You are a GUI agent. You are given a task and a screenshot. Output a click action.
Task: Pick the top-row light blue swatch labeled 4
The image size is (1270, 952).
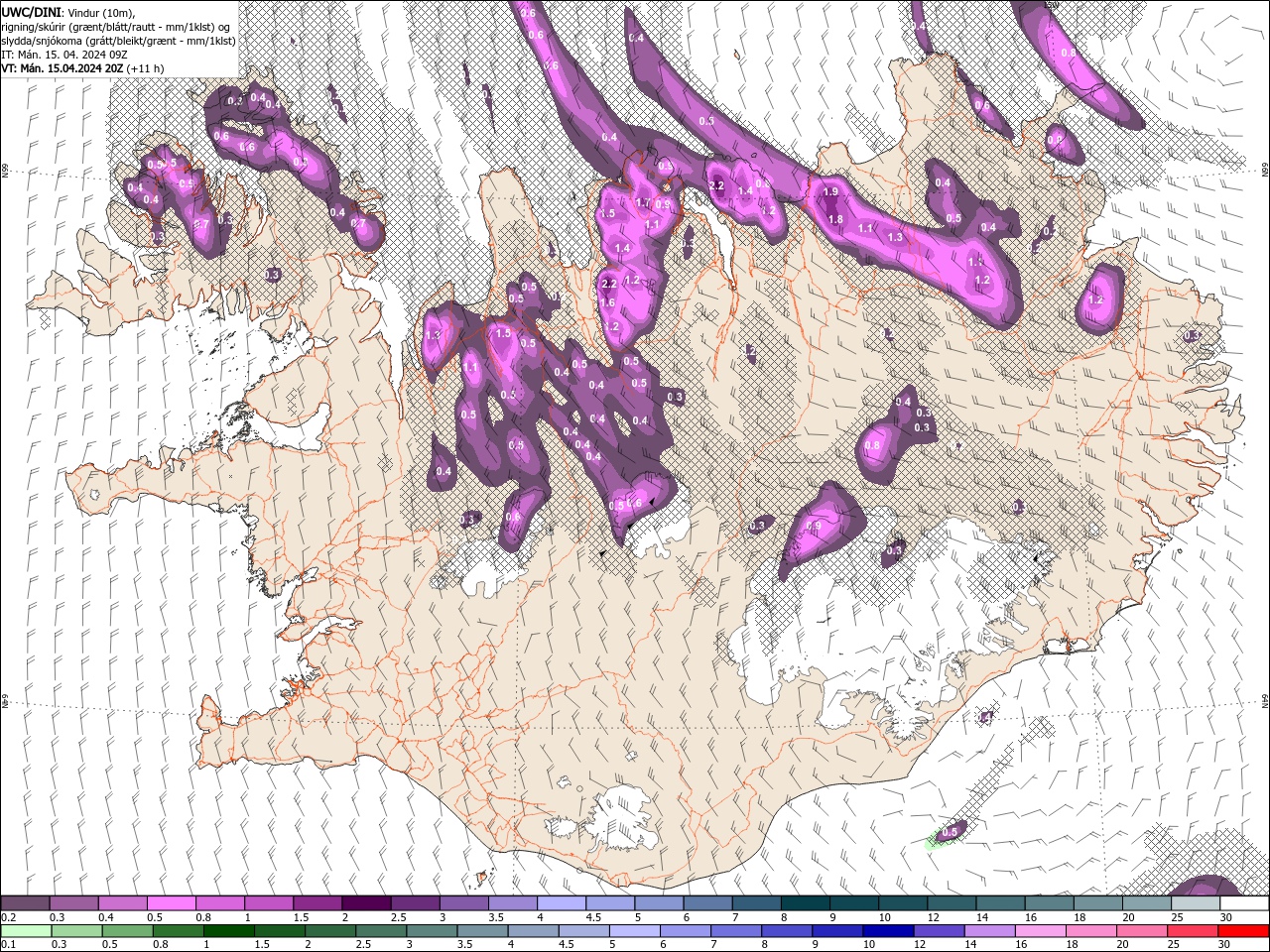562,903
